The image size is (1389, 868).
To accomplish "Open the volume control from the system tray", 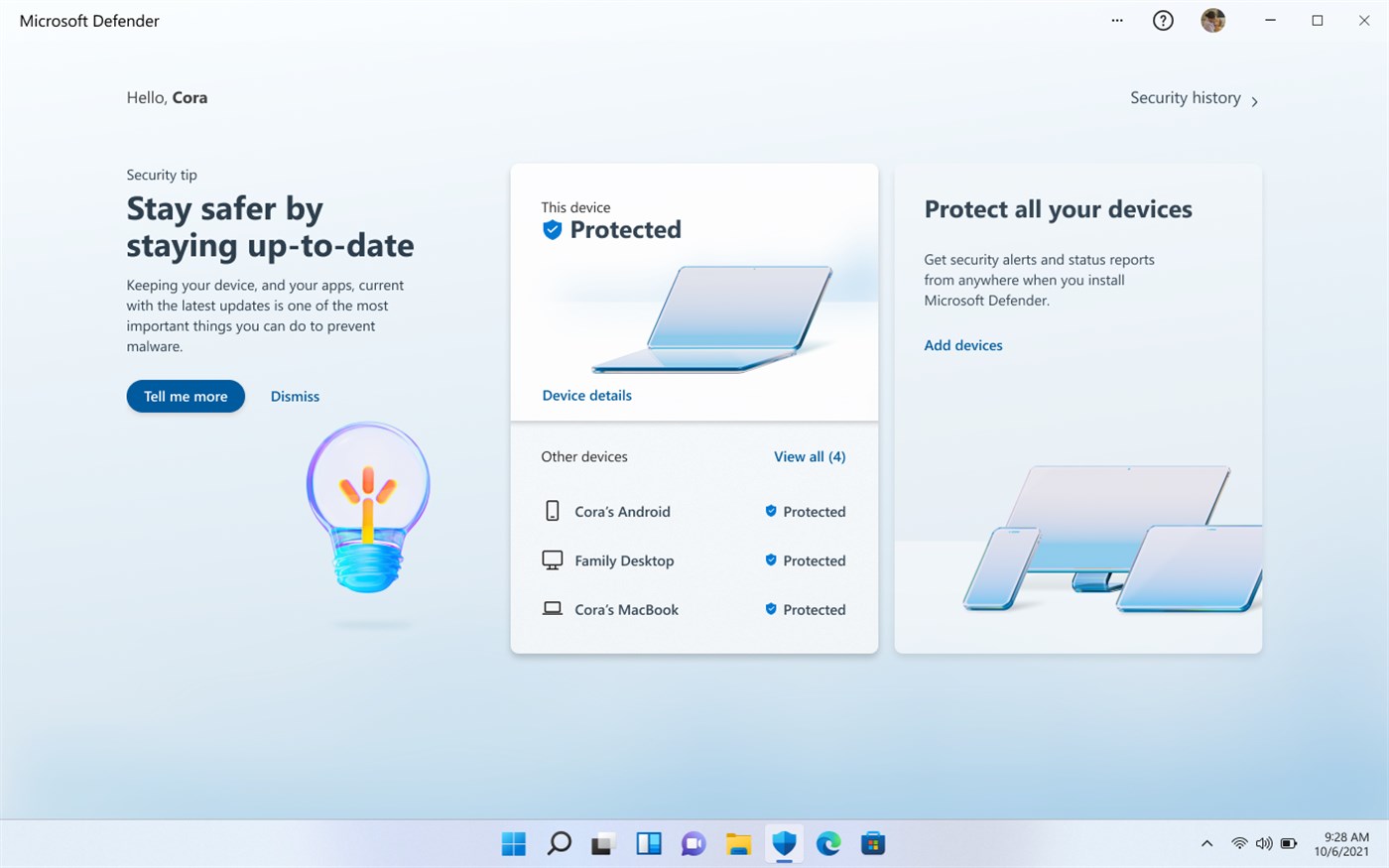I will click(x=1263, y=842).
